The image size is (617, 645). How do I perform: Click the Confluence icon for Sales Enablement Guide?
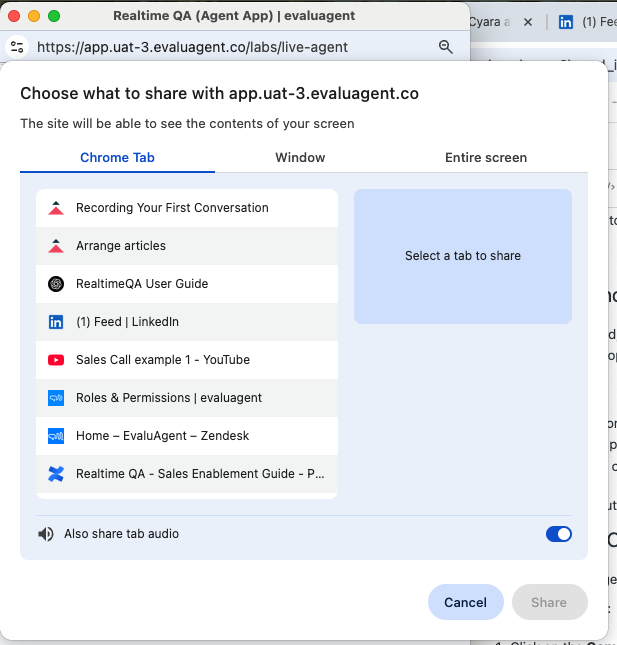point(56,474)
